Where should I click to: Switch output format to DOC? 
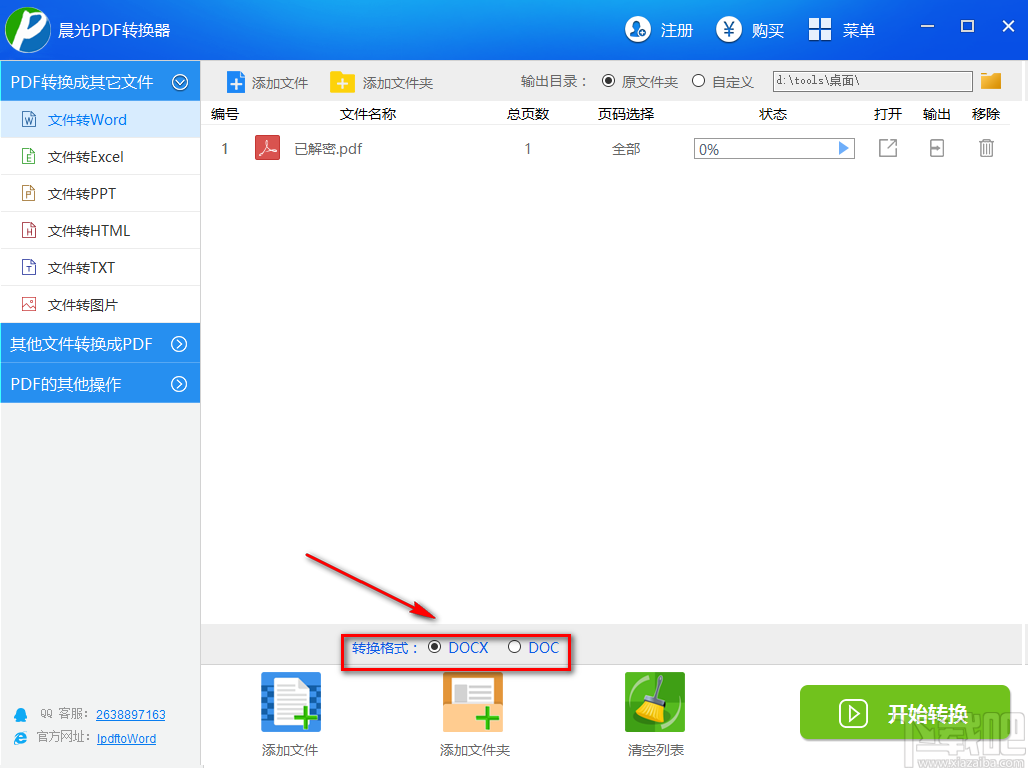(x=515, y=647)
